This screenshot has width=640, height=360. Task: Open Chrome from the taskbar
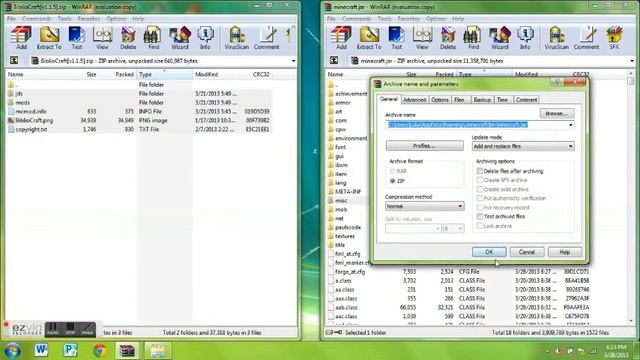(100, 350)
